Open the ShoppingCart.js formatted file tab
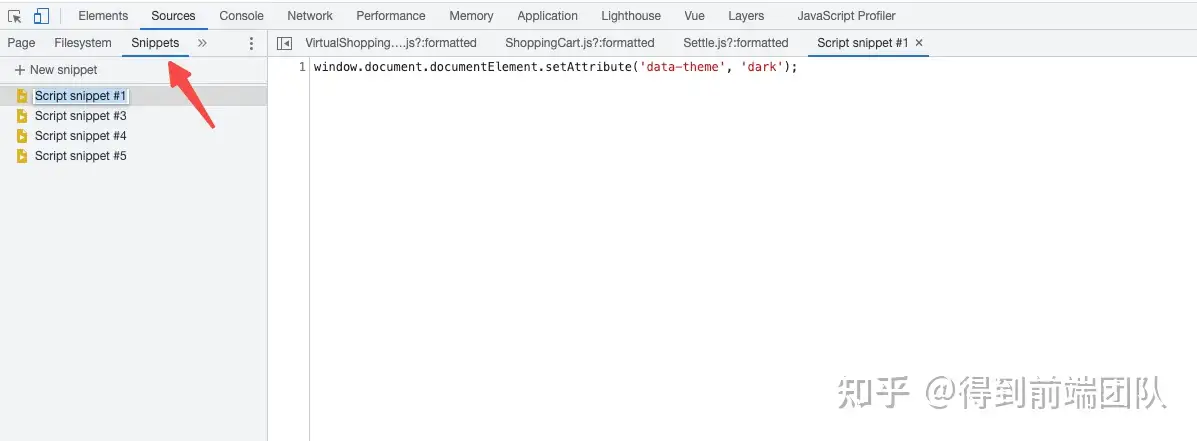The image size is (1197, 441). [579, 43]
